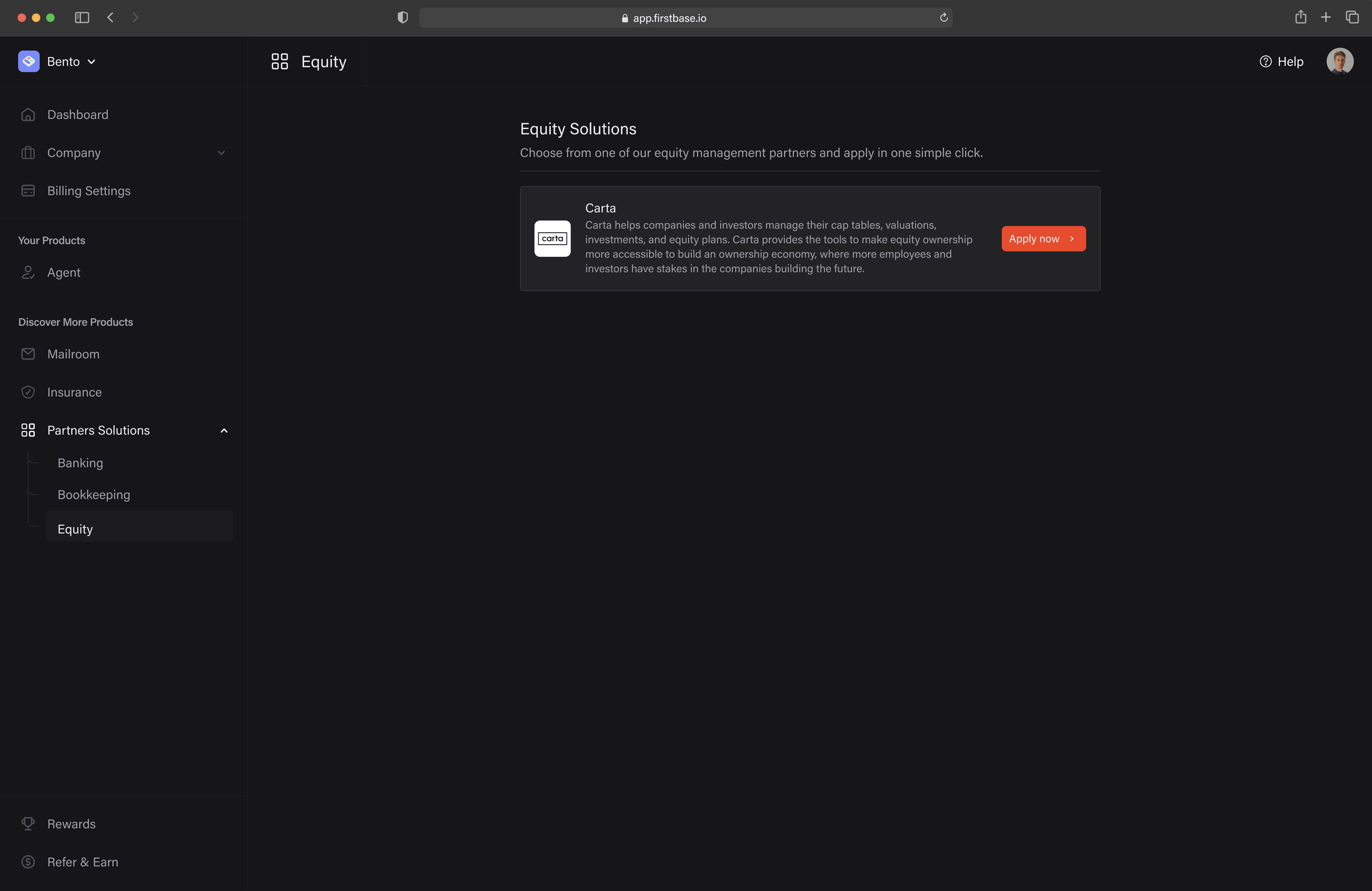Click the Carta logo thumbnail

[551, 238]
